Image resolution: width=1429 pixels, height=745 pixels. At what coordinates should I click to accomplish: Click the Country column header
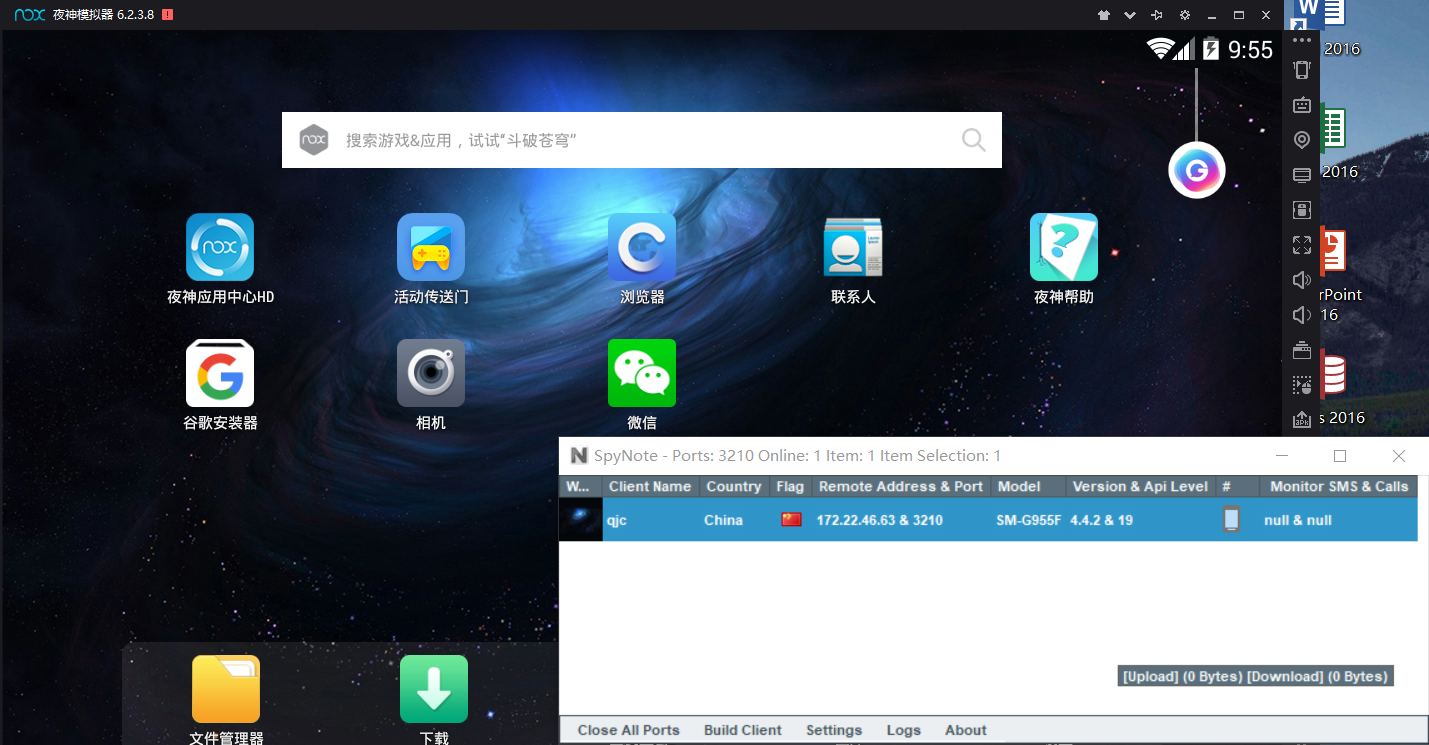point(734,487)
